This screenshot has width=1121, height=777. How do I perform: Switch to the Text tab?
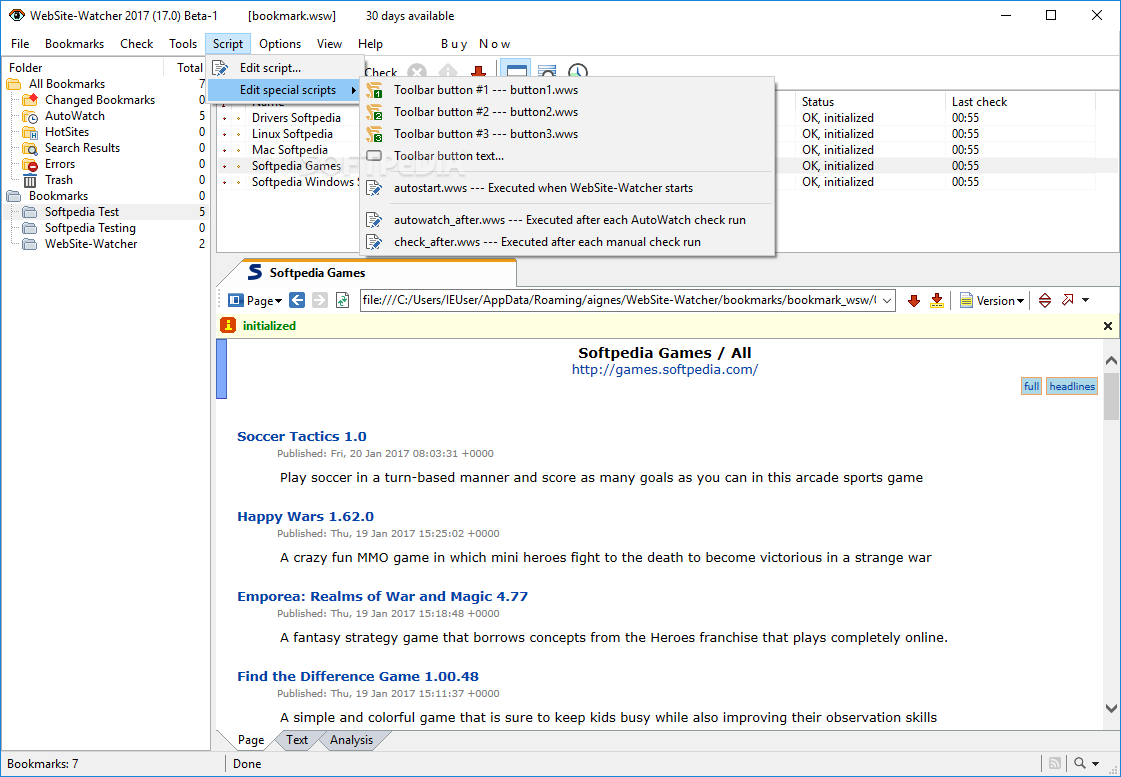click(297, 740)
